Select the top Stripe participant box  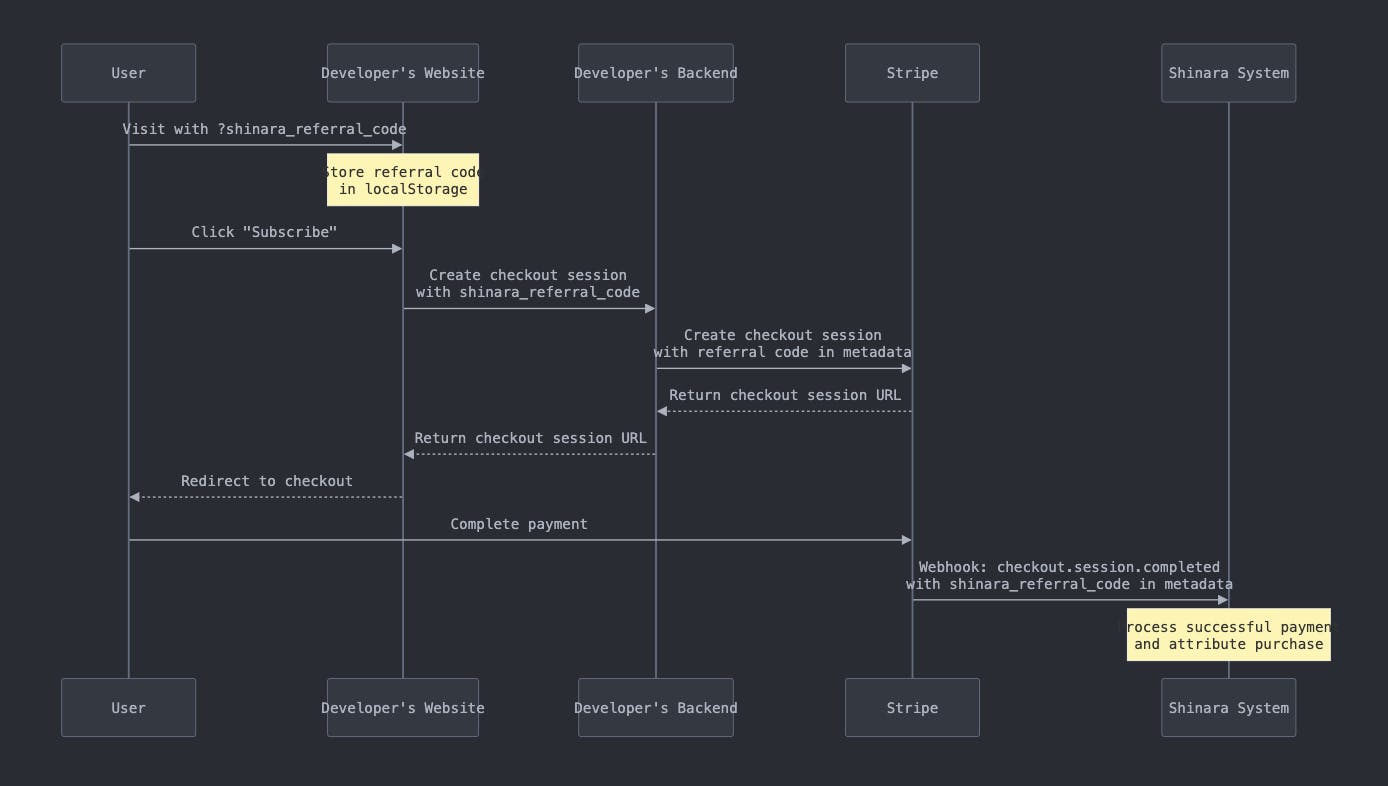[912, 73]
